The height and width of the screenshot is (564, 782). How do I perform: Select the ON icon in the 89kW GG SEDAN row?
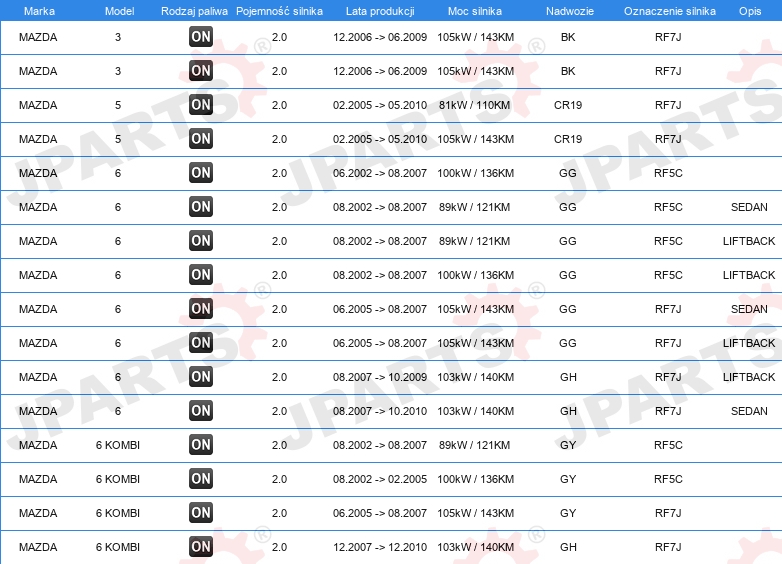pos(201,206)
